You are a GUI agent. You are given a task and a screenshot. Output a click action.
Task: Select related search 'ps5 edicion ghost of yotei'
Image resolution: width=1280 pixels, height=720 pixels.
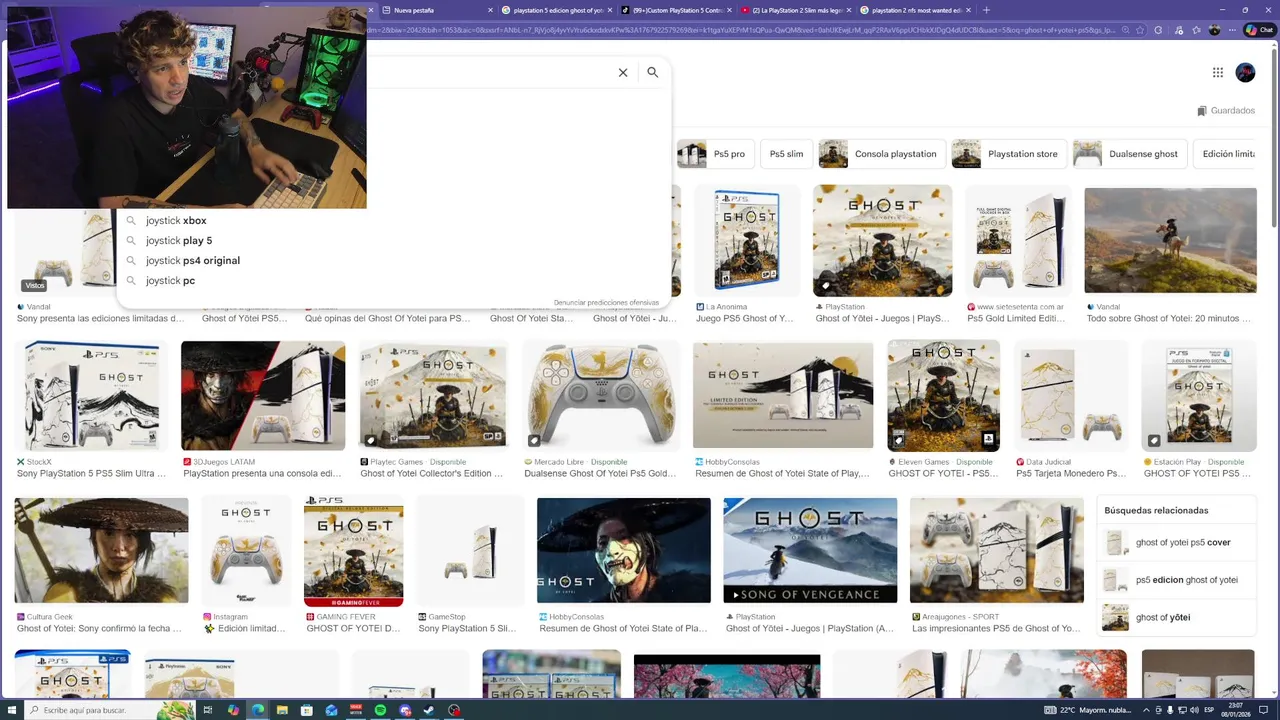tap(1176, 580)
